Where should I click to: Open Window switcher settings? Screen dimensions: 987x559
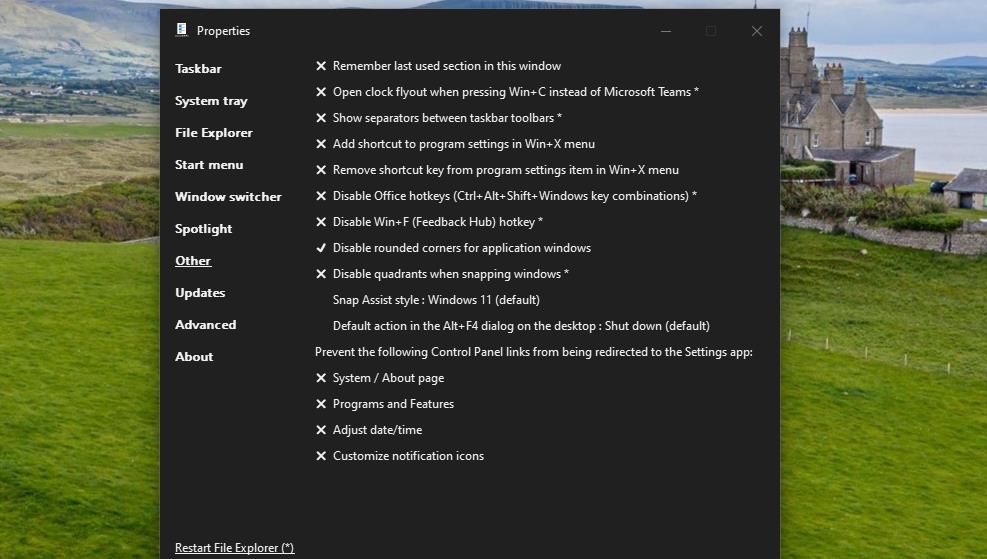pyautogui.click(x=228, y=197)
